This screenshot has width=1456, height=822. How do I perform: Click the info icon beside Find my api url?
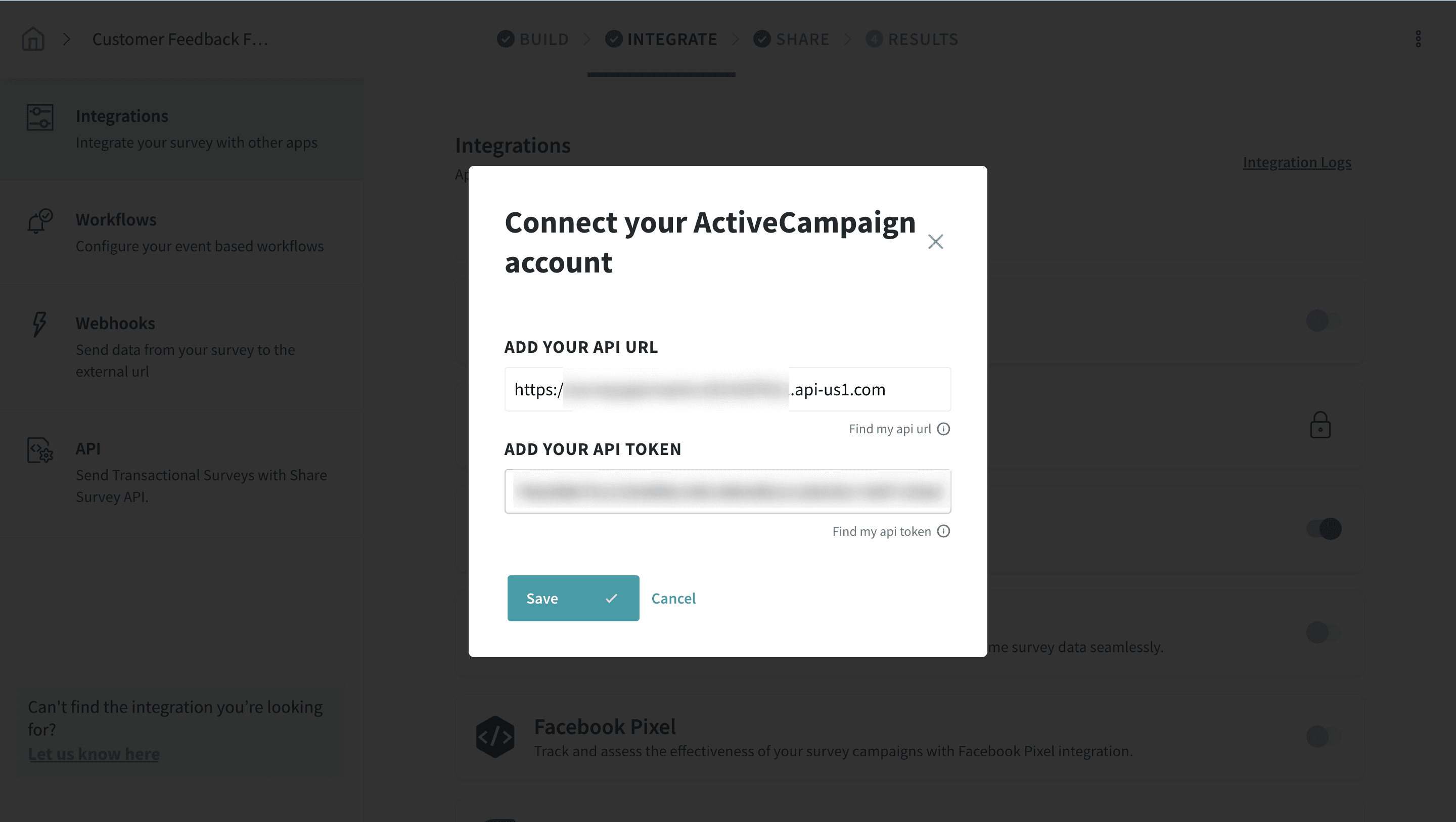pos(943,429)
